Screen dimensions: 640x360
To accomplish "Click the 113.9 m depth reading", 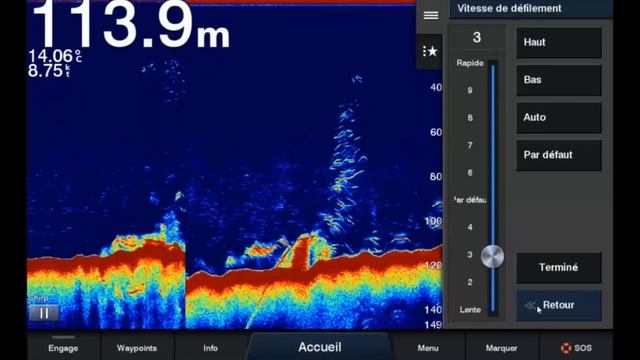I will (x=131, y=24).
